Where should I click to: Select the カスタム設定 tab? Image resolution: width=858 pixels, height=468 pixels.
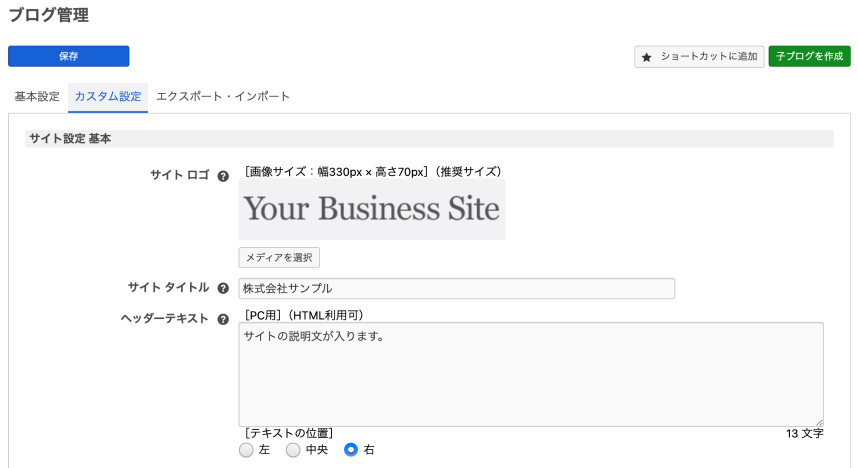[108, 97]
